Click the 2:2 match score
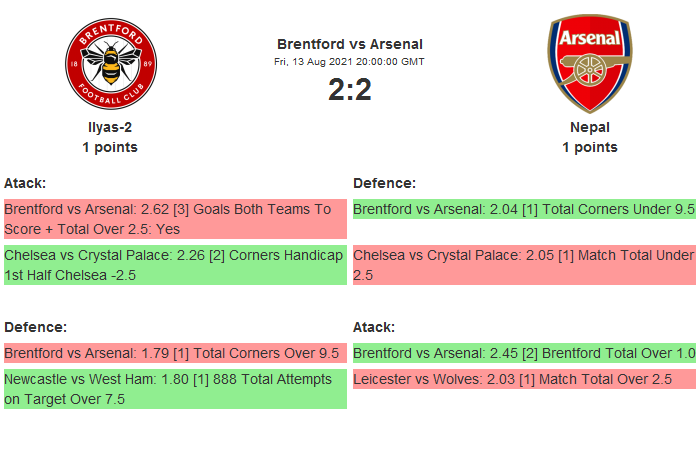The height and width of the screenshot is (460, 700). point(349,90)
